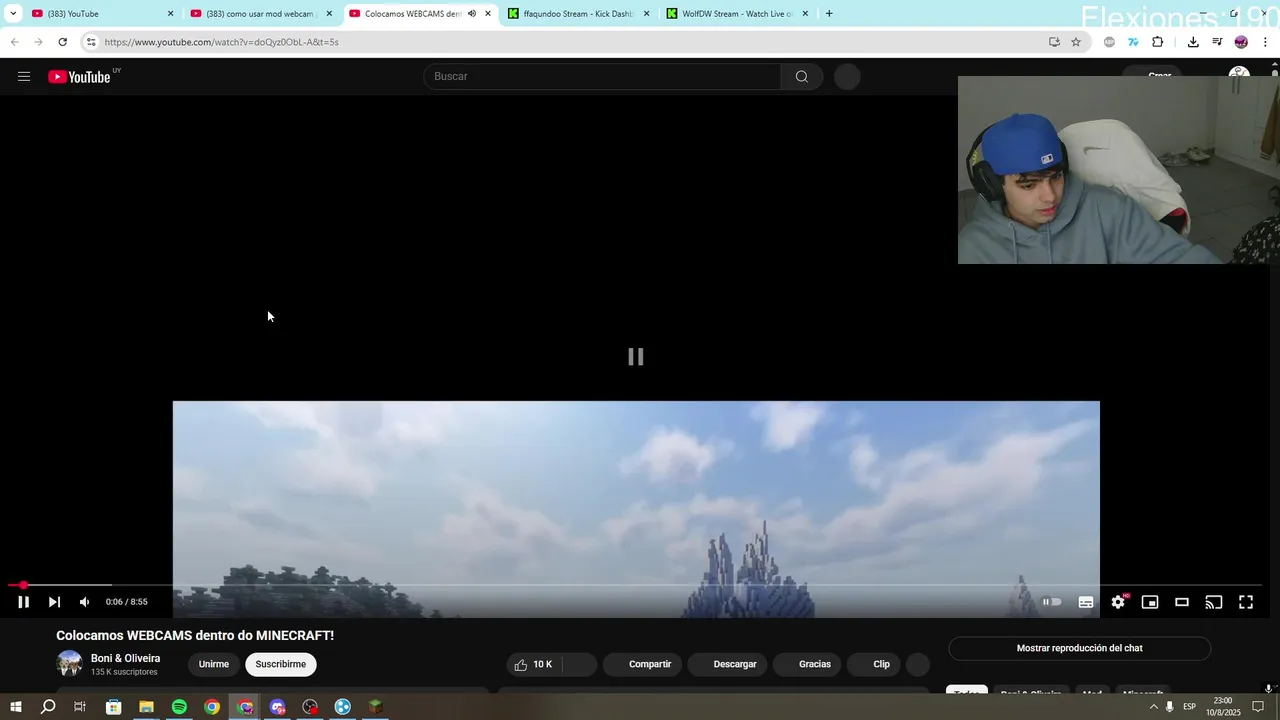
Task: Click the ESP language indicator
Action: coord(1190,707)
